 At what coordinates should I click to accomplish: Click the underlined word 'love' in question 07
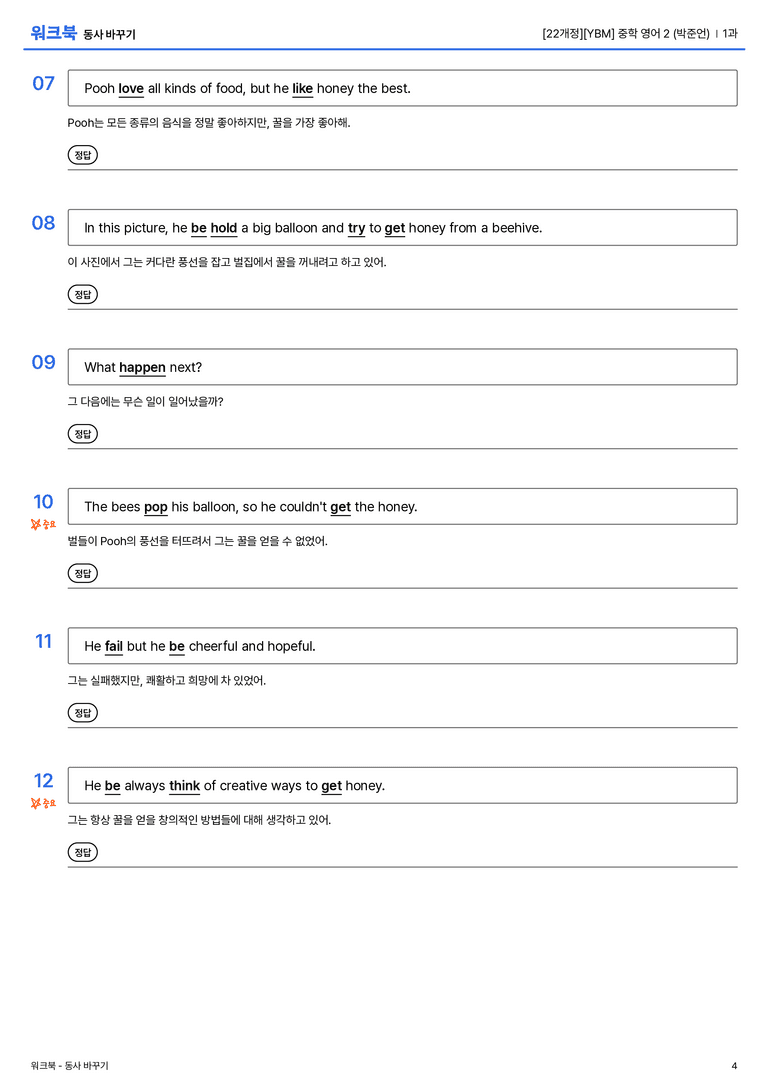click(x=131, y=89)
